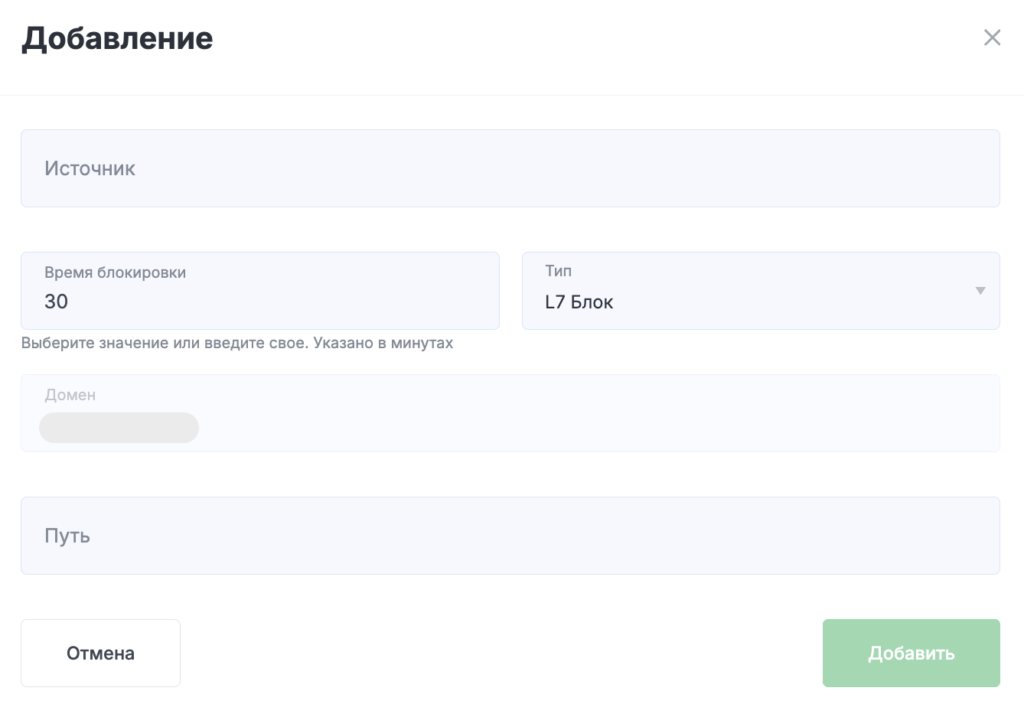Close the Добавление dialog with the X

tap(991, 38)
